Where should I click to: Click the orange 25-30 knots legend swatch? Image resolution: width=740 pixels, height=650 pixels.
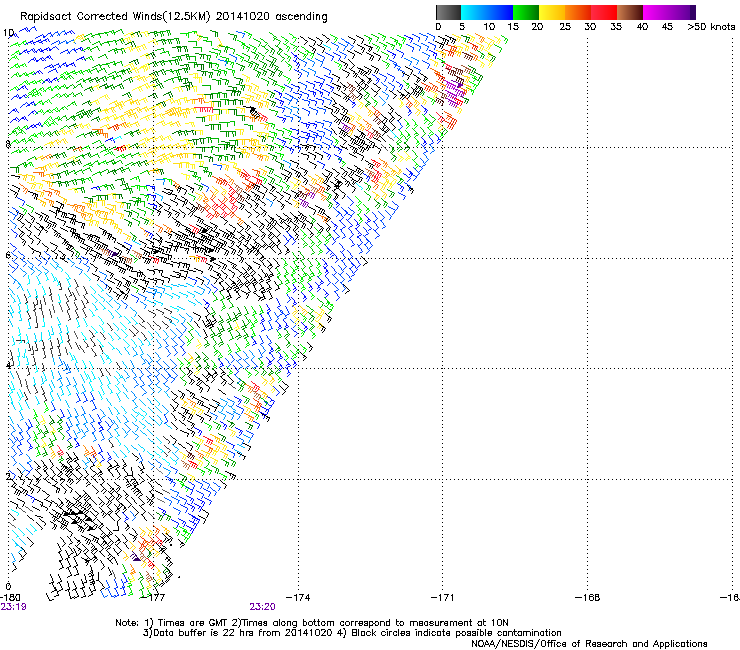pos(578,12)
